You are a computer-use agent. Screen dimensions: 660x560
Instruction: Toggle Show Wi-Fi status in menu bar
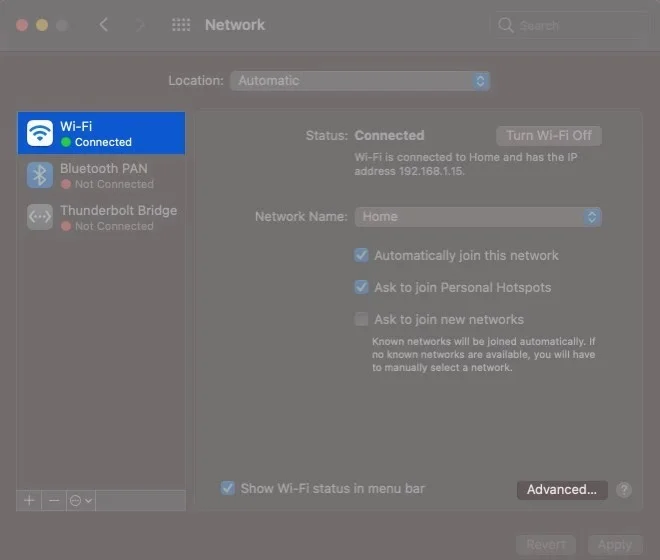(x=229, y=488)
